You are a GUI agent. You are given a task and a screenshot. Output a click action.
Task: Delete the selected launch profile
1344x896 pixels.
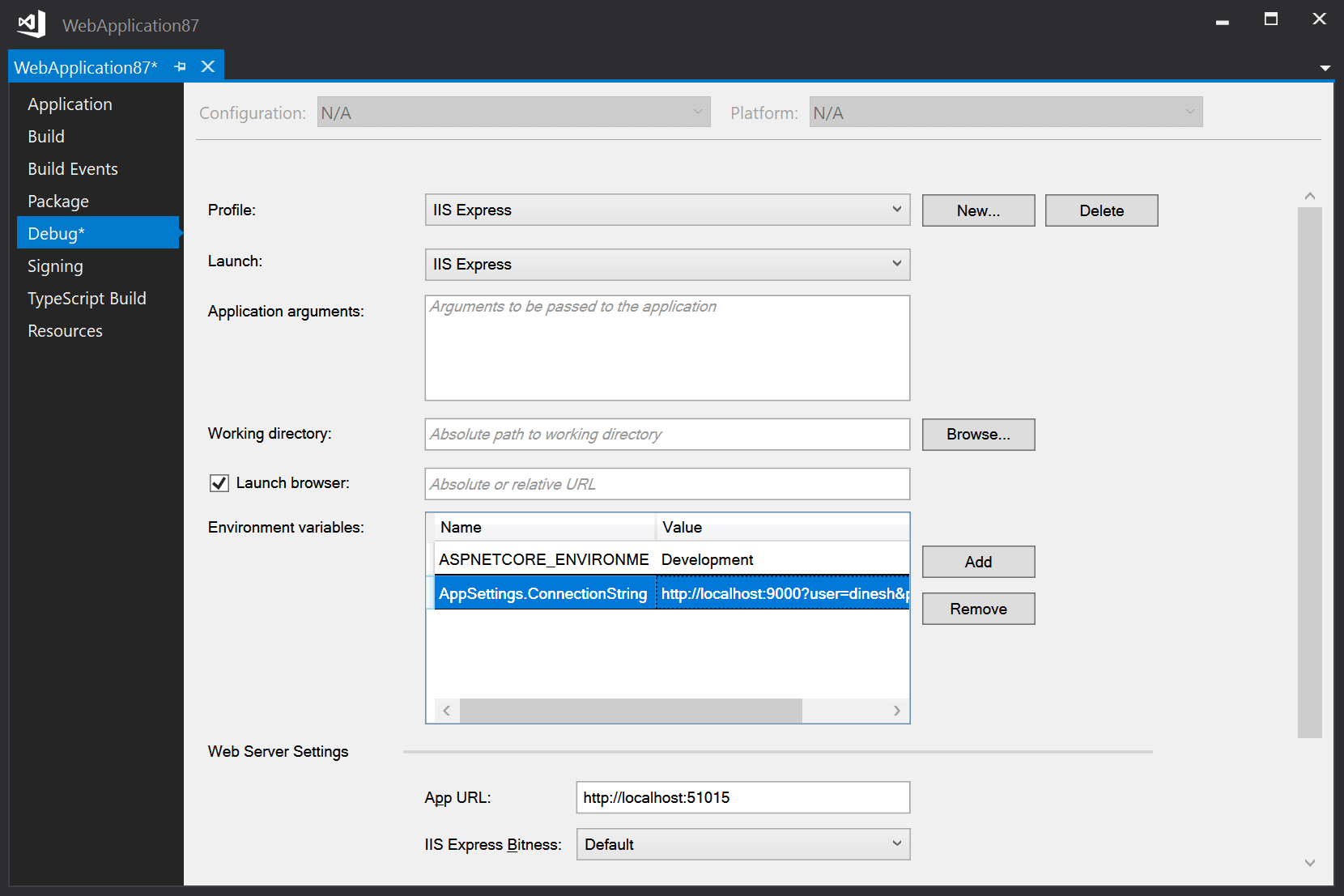click(1101, 210)
